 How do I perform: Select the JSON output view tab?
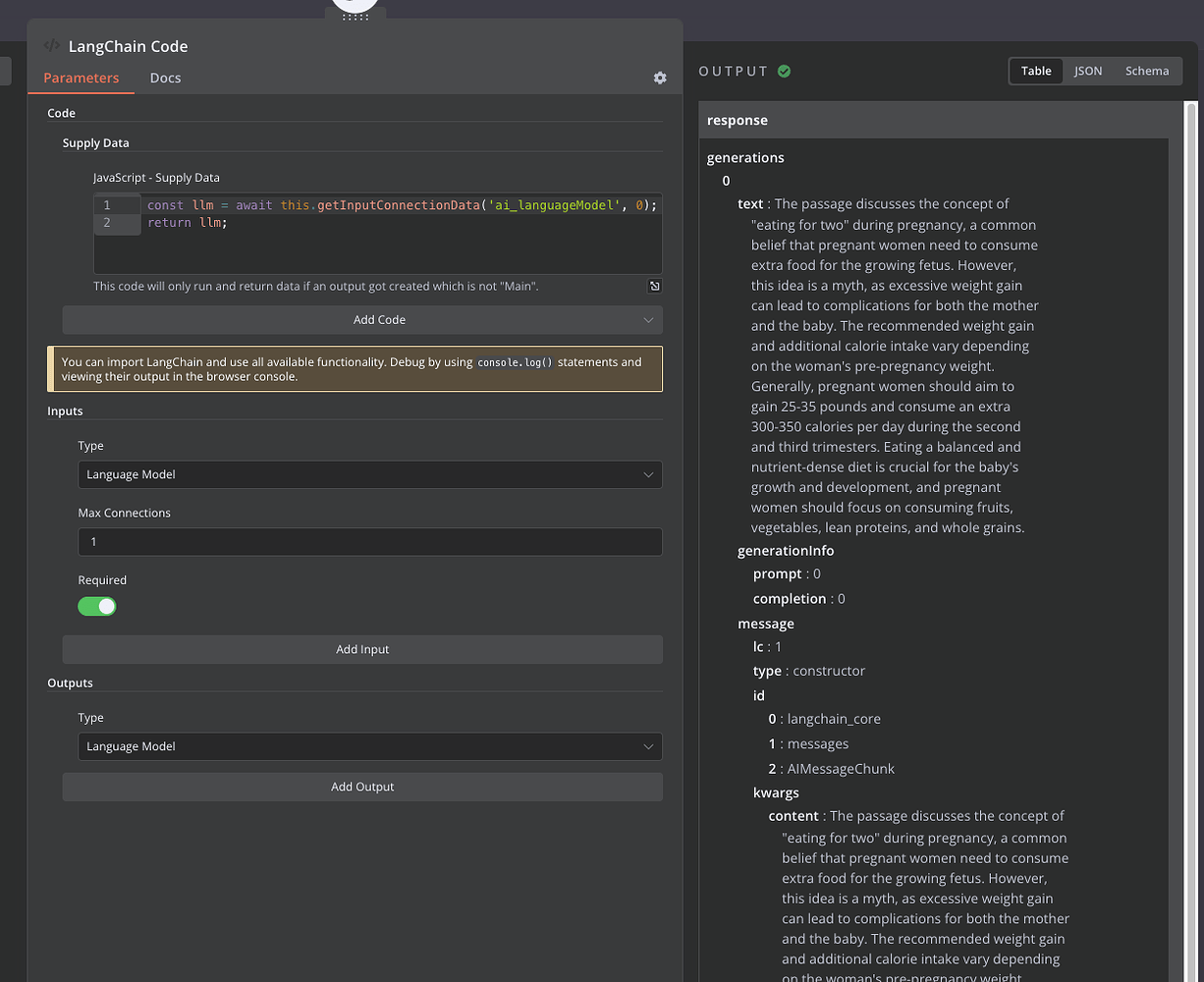(1087, 71)
